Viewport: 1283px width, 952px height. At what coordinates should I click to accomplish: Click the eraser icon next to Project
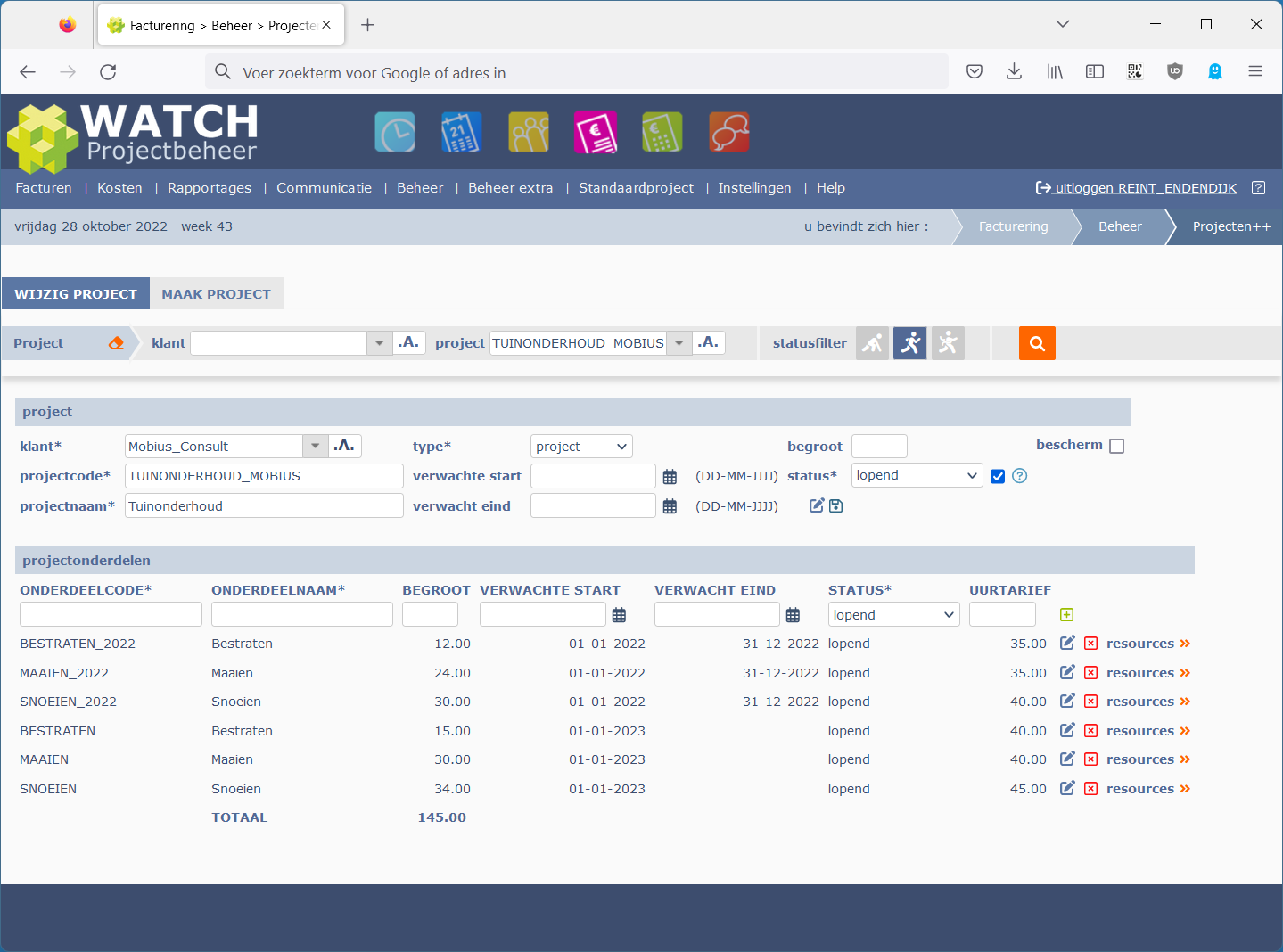click(116, 343)
